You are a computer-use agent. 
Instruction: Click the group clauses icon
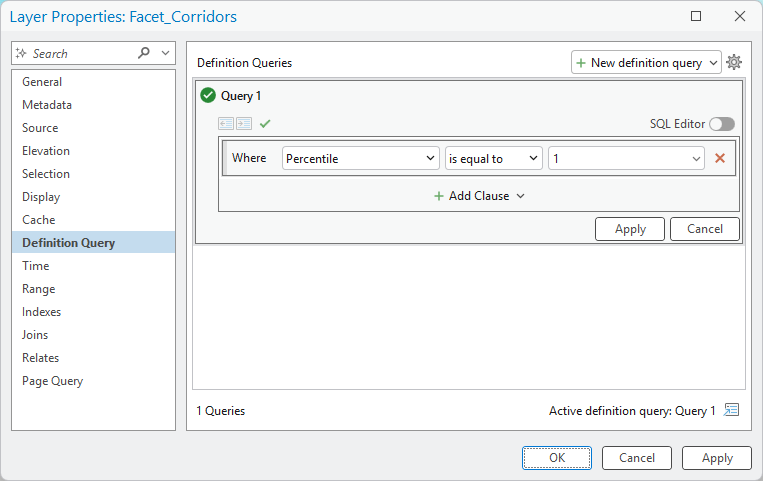[x=244, y=124]
